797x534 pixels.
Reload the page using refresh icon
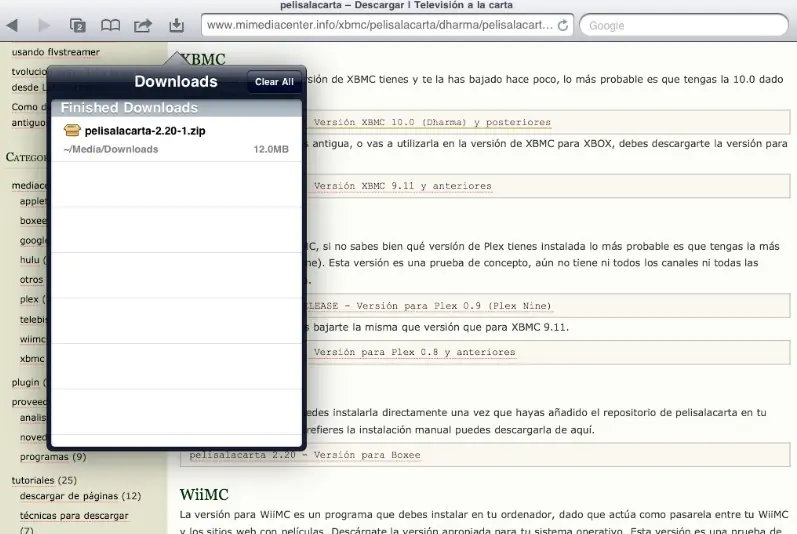(x=563, y=25)
